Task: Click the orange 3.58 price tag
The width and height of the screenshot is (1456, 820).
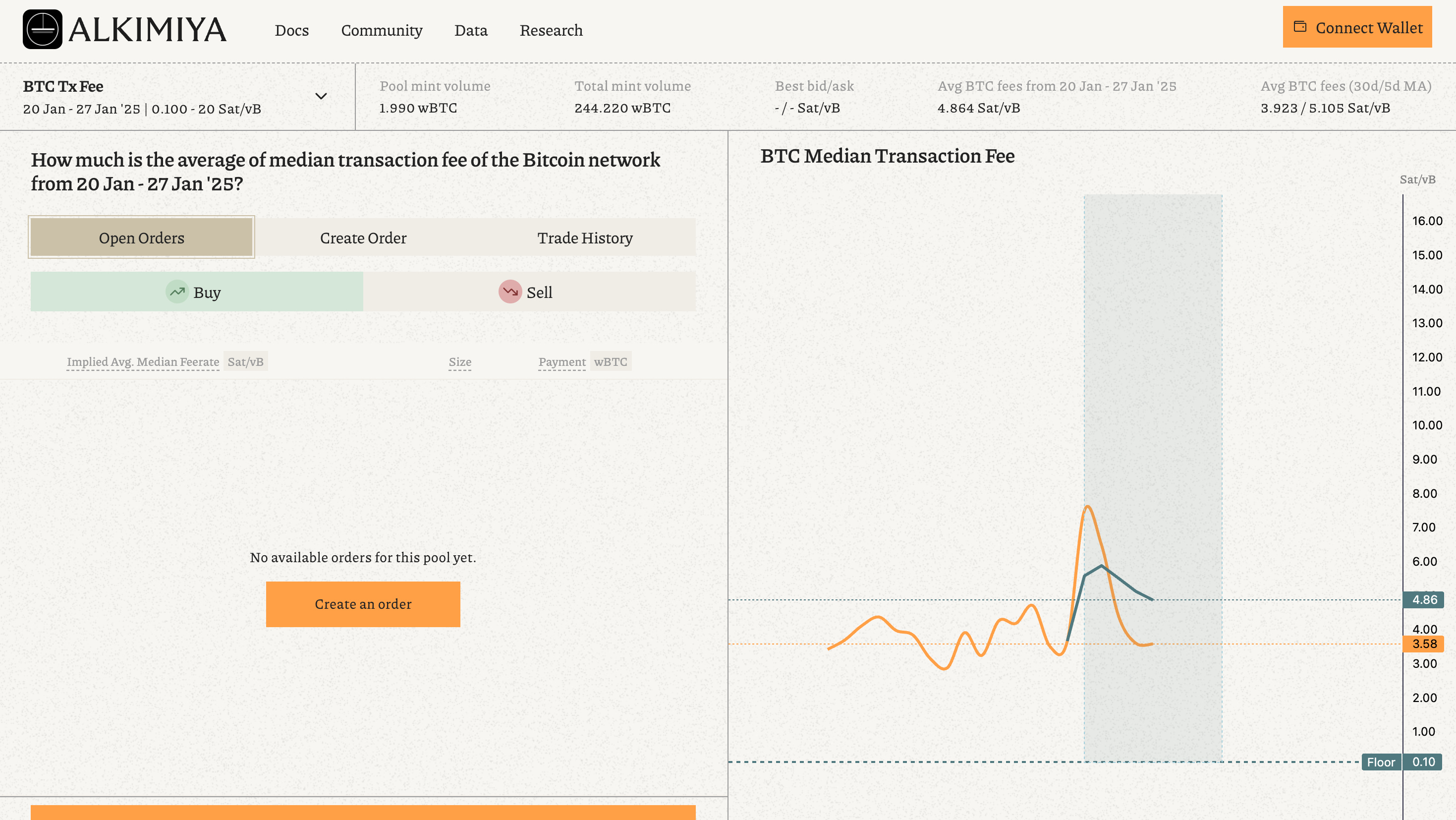Action: [1424, 644]
